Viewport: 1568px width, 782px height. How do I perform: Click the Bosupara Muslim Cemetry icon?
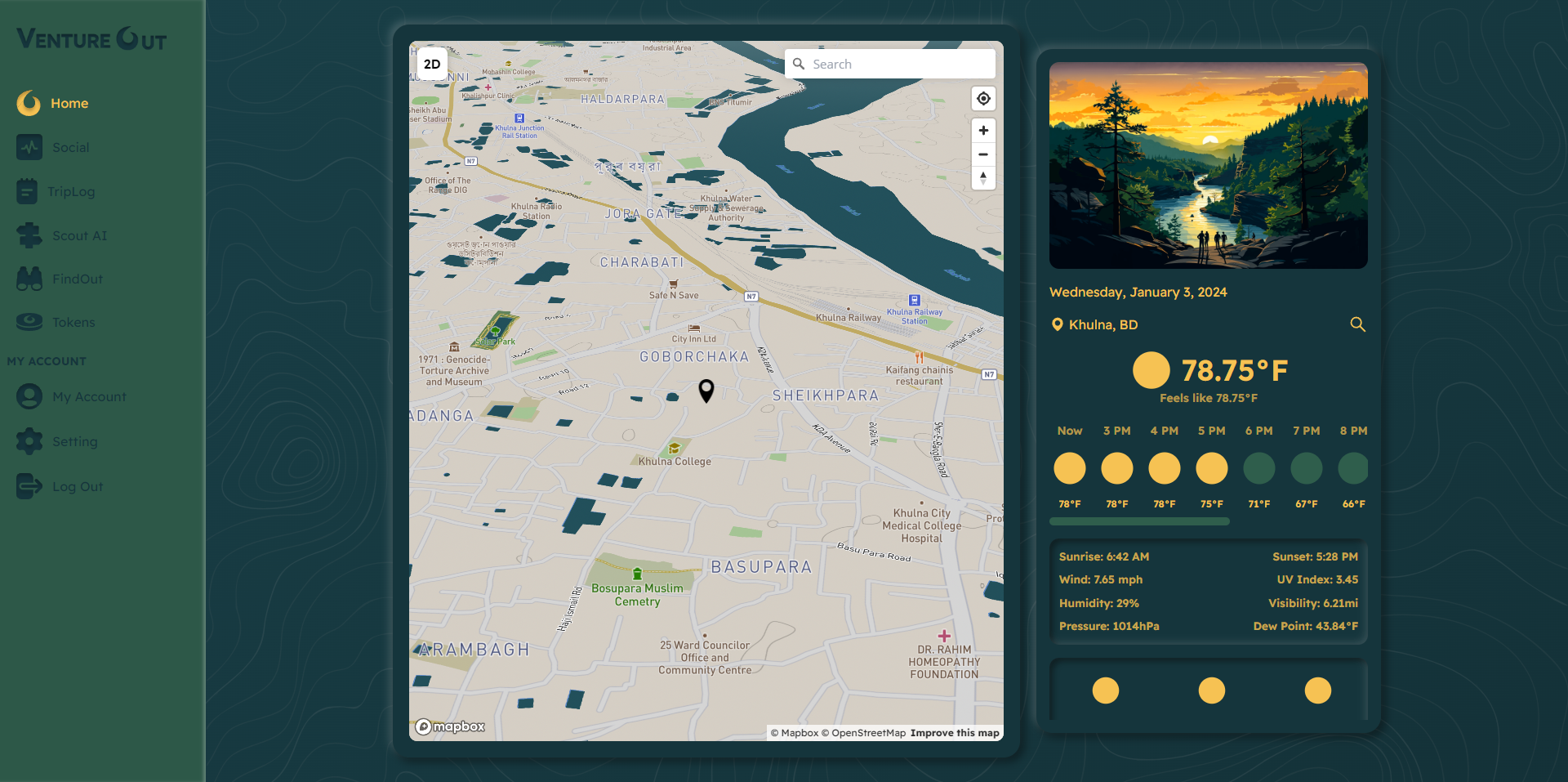(637, 574)
